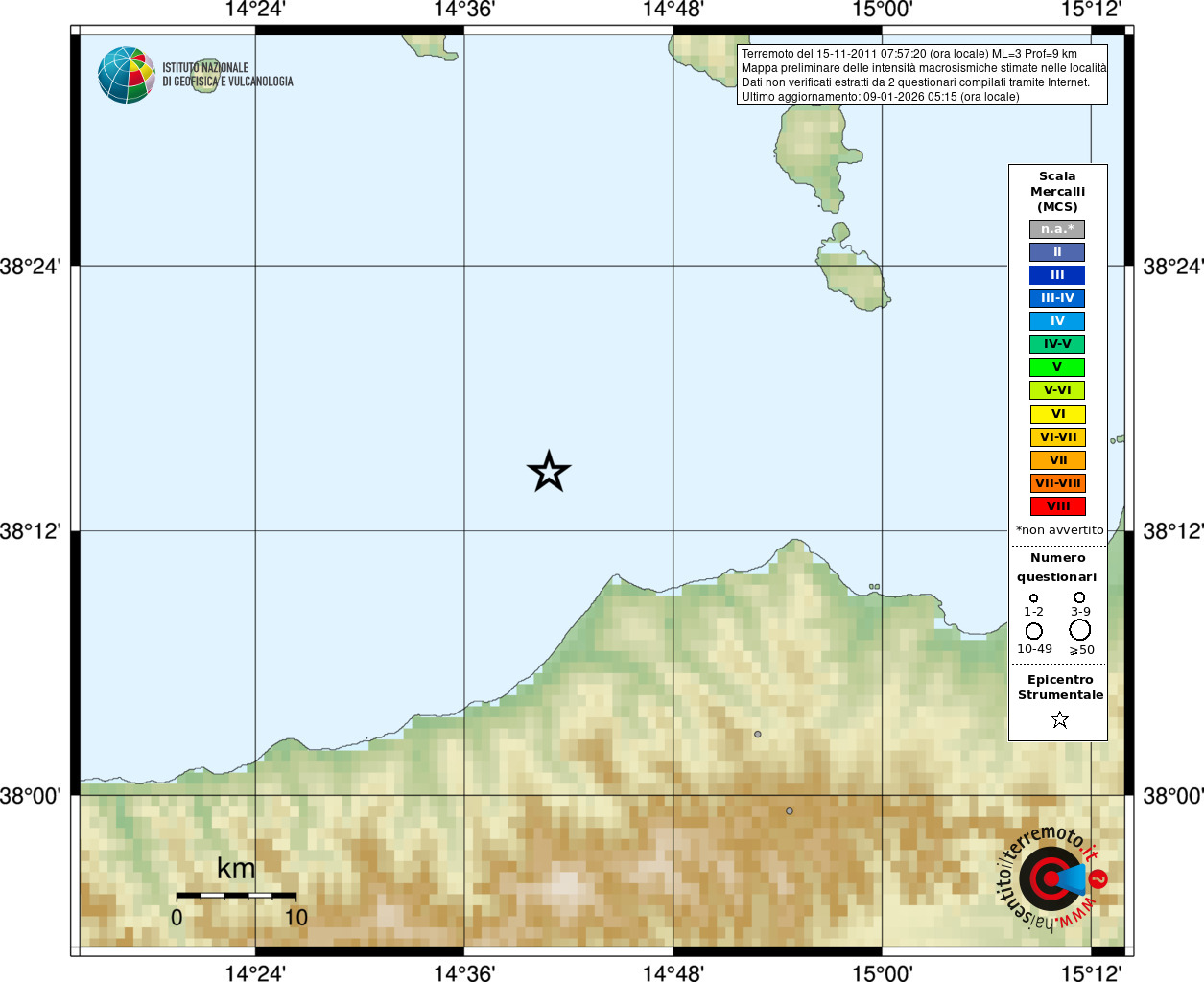Click the II intensity legend swatch
Image resolution: width=1204 pixels, height=982 pixels.
click(x=1057, y=252)
